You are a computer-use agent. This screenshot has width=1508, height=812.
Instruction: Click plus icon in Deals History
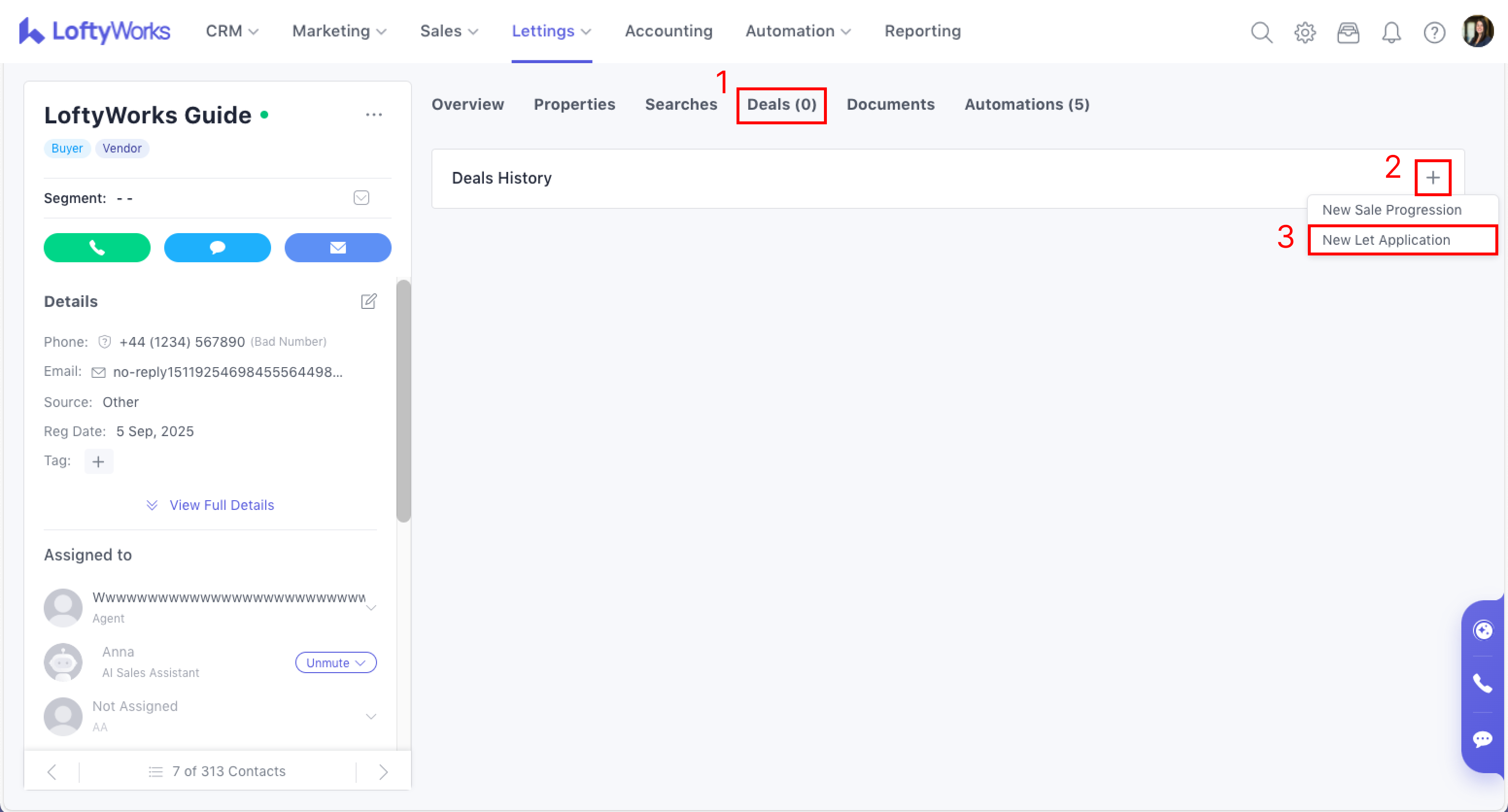tap(1433, 177)
